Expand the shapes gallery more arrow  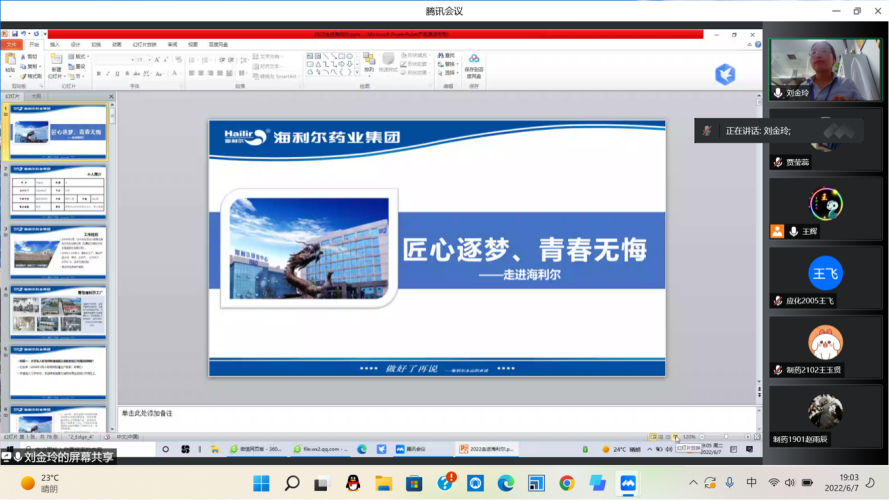357,74
